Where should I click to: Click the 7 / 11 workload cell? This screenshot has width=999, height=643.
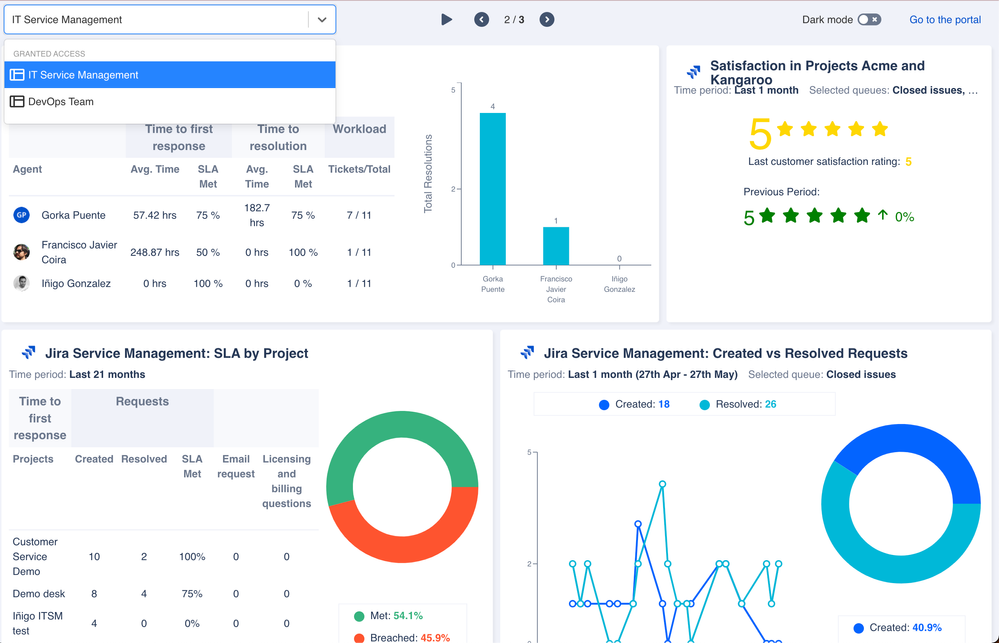pyautogui.click(x=359, y=215)
